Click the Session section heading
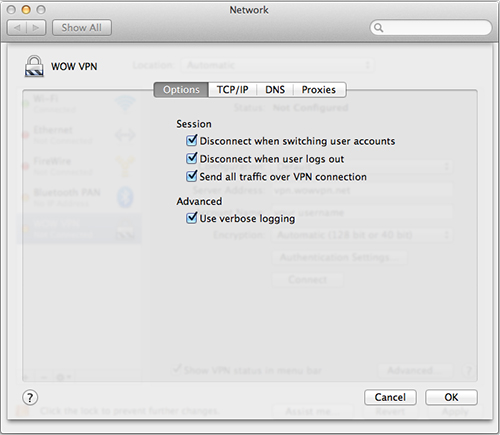The width and height of the screenshot is (500, 435). pyautogui.click(x=194, y=124)
